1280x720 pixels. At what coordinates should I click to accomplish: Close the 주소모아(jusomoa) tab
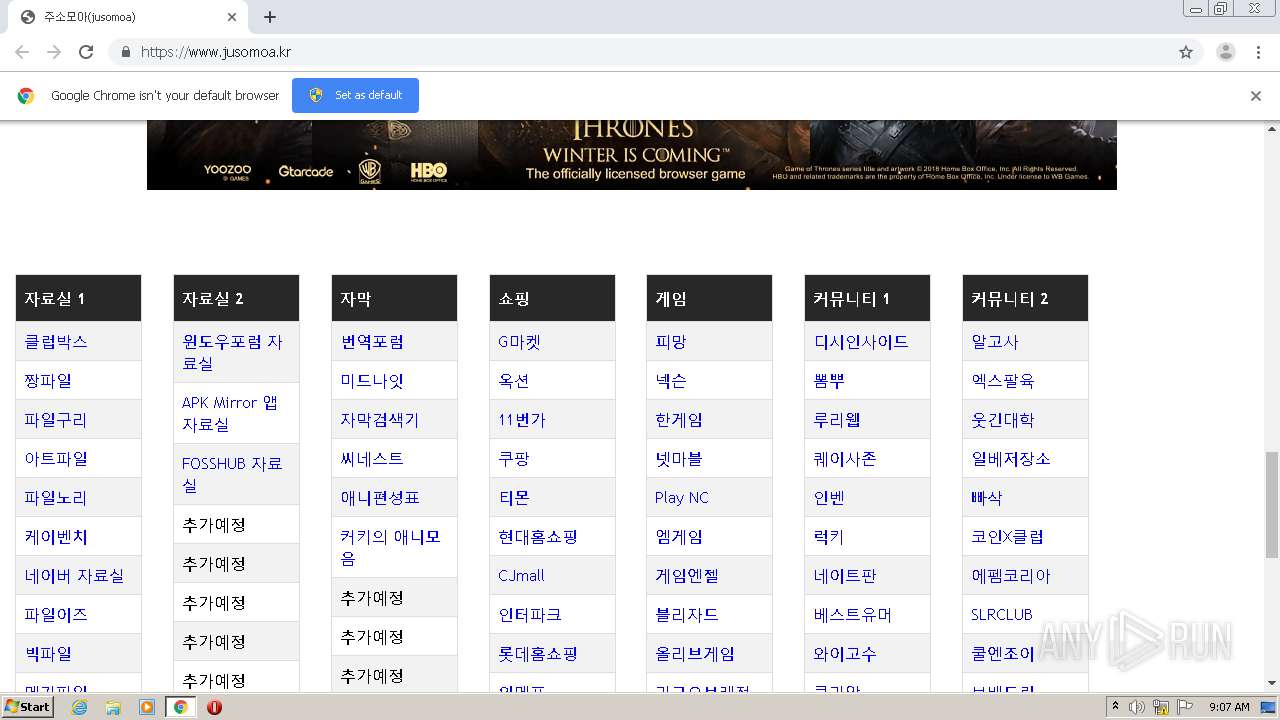coord(232,17)
